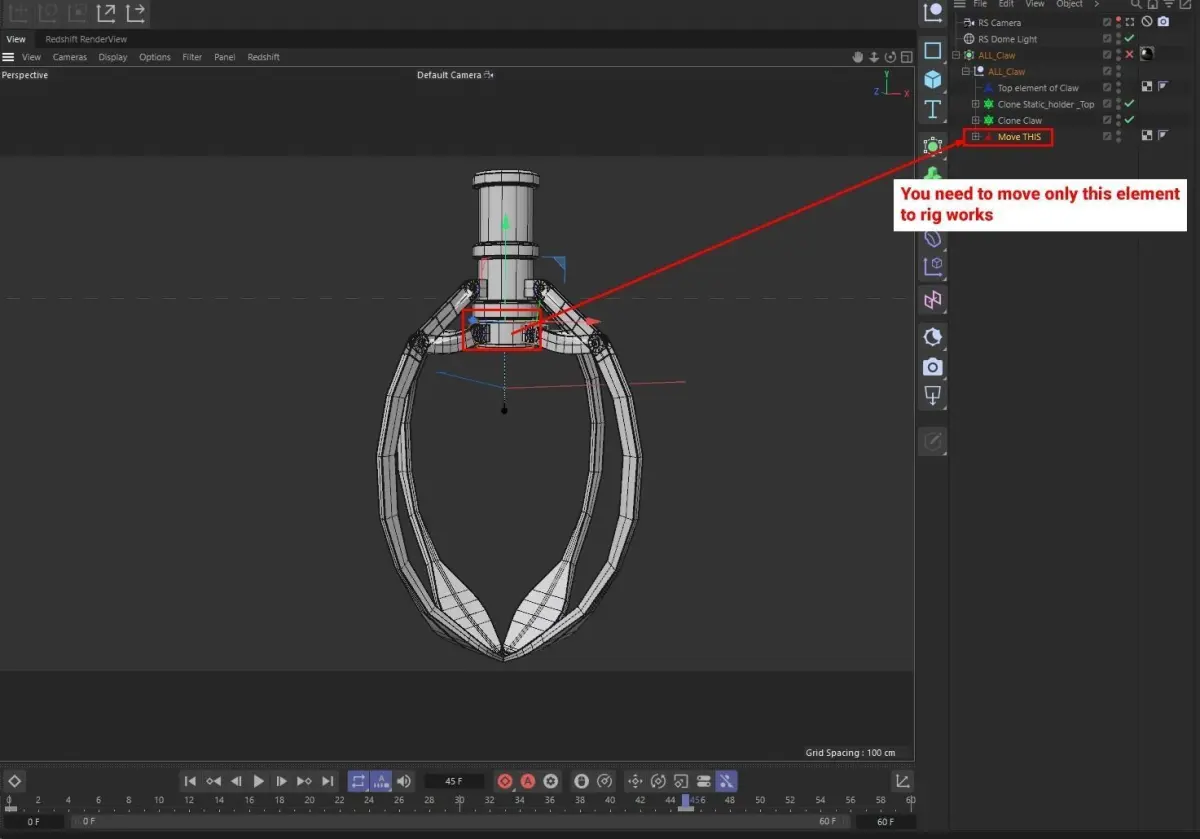Image resolution: width=1200 pixels, height=839 pixels.
Task: Toggle timeline playback range mode
Action: pyautogui.click(x=381, y=781)
